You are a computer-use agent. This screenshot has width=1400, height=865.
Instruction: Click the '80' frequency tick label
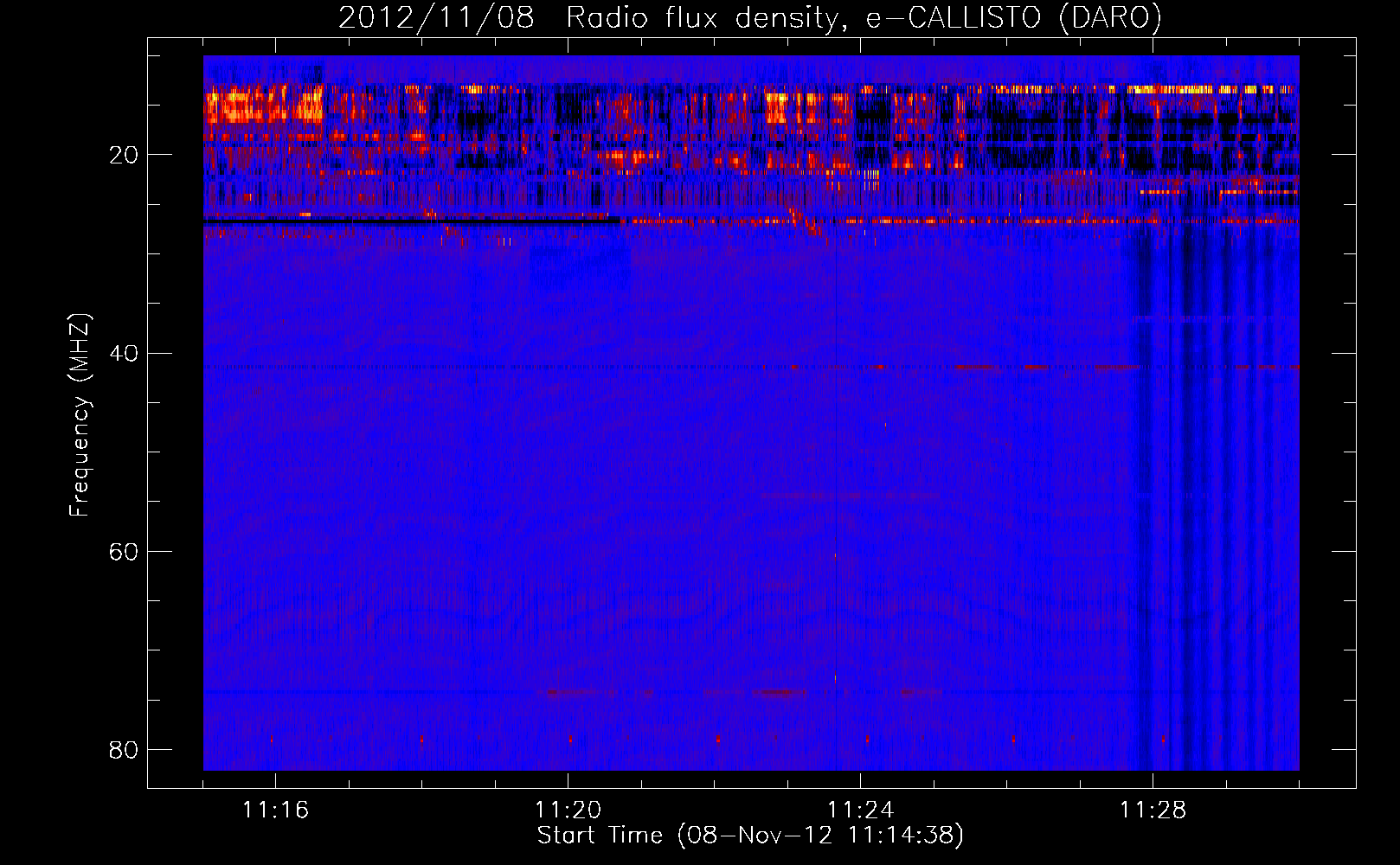click(x=124, y=749)
